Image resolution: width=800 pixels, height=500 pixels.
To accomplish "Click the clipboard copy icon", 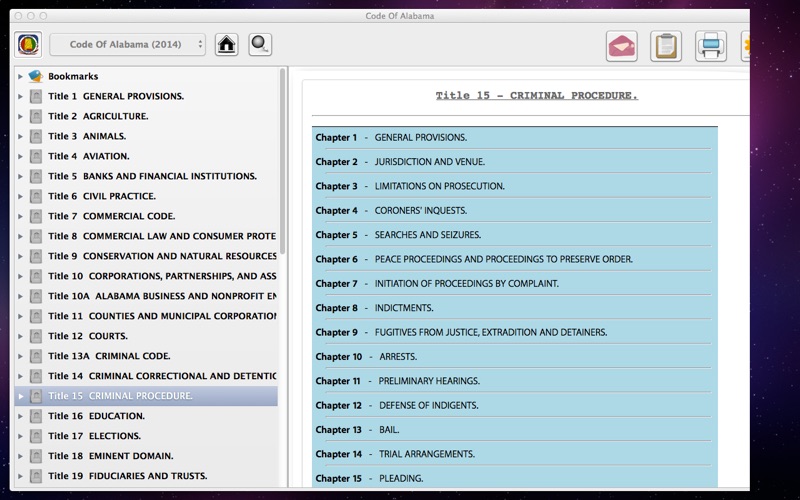I will [666, 46].
